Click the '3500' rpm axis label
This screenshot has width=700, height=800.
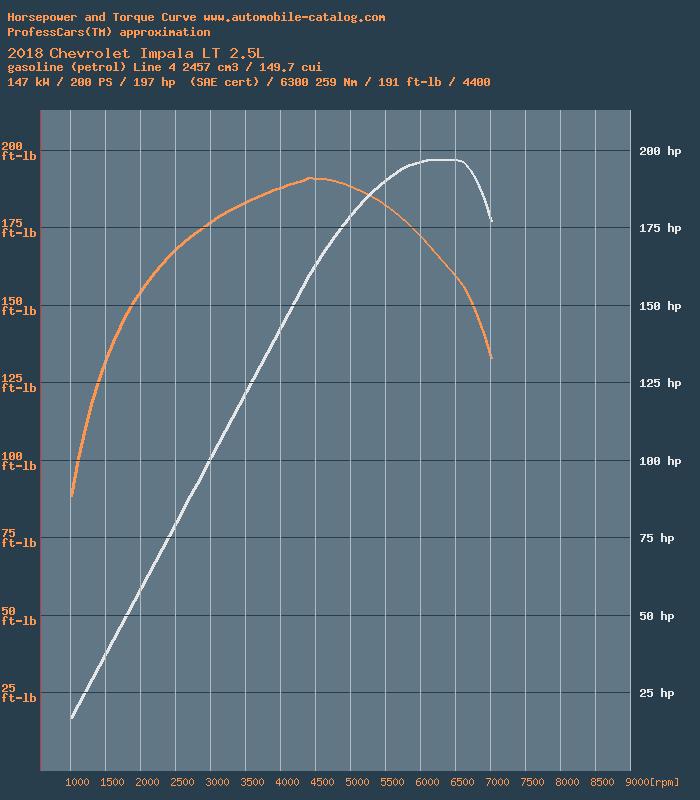[252, 782]
